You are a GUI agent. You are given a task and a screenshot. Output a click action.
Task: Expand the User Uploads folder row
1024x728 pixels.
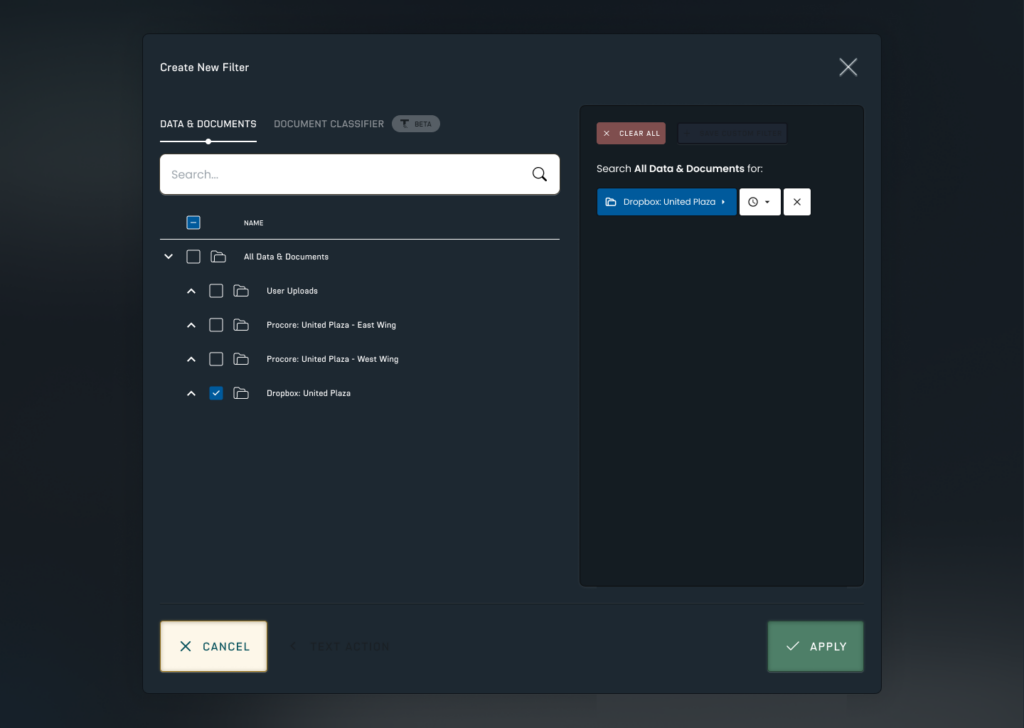click(x=191, y=291)
